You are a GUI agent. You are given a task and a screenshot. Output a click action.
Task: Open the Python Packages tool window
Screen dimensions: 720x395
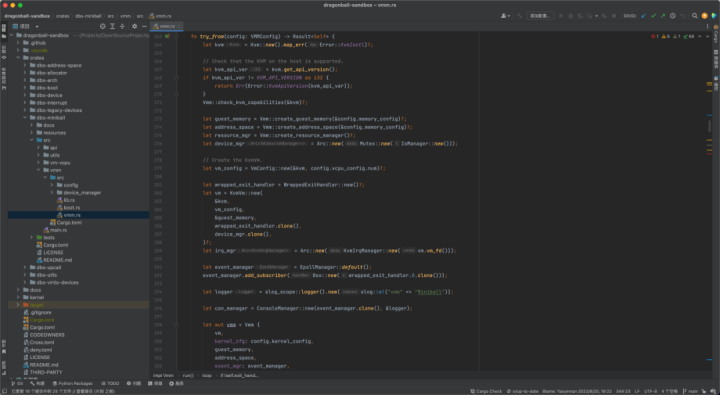coord(73,384)
